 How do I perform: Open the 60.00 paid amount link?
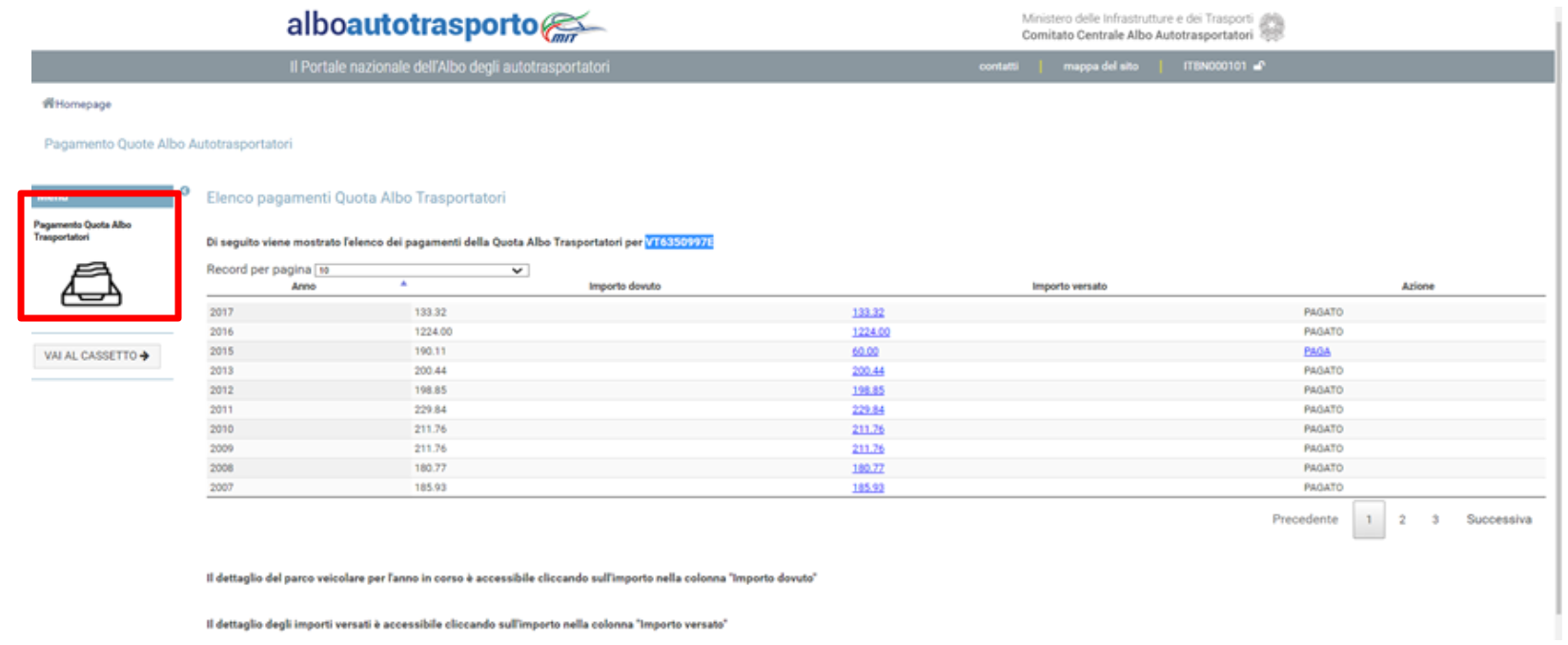tap(865, 352)
